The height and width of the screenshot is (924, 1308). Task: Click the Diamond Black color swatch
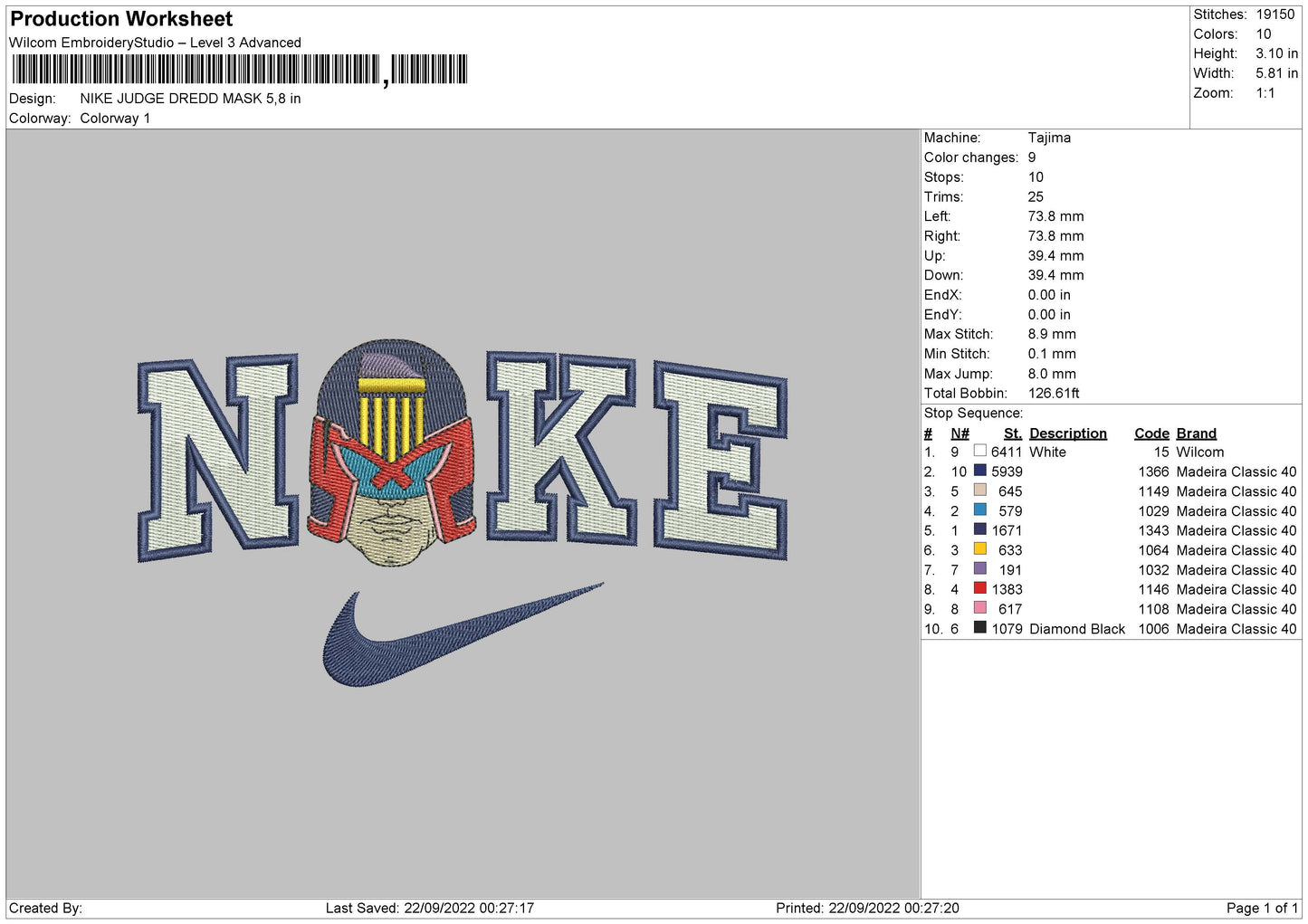[979, 628]
